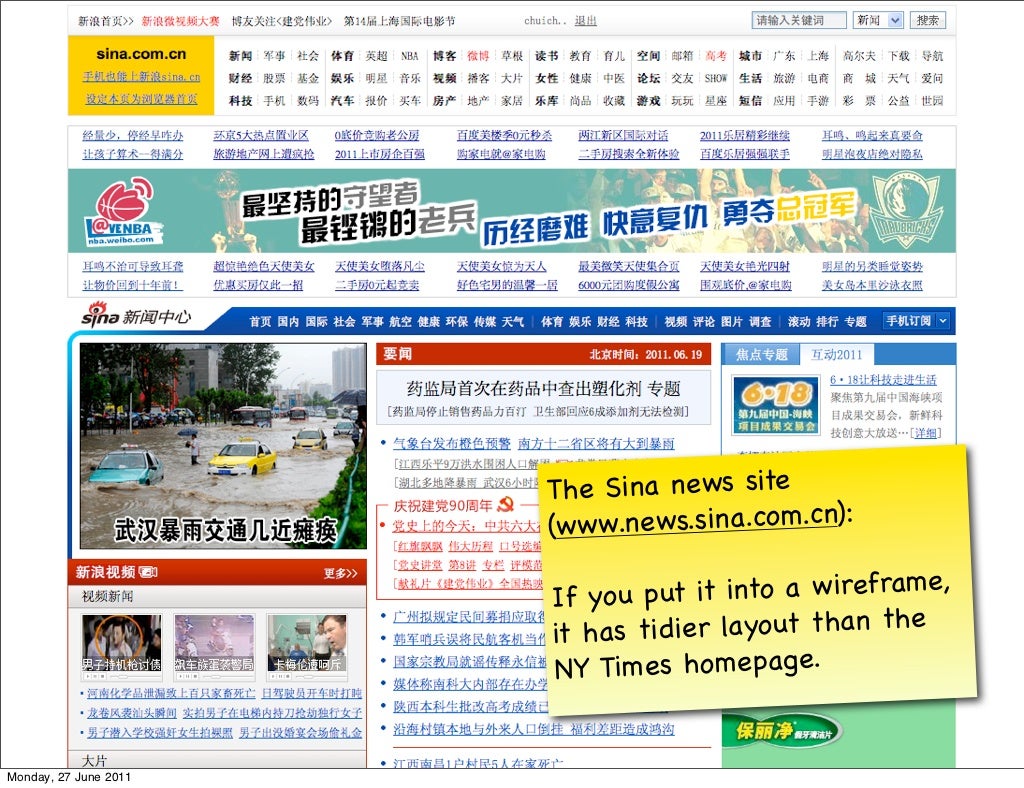
Task: Open headline 药监局首次在药品中查出塑化剂
Action: pyautogui.click(x=526, y=389)
